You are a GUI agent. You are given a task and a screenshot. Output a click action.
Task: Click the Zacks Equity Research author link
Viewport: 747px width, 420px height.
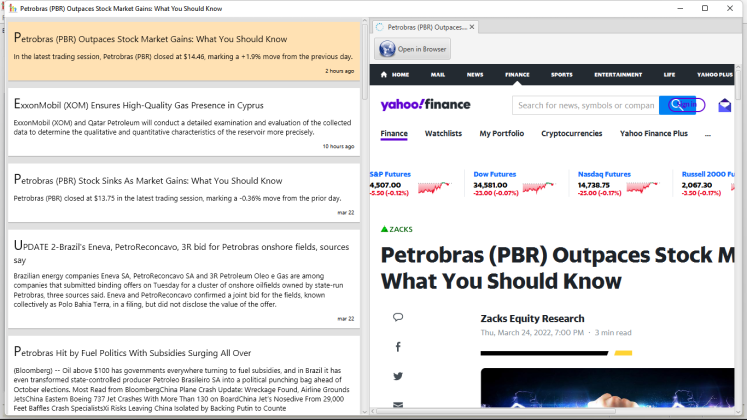pyautogui.click(x=532, y=318)
